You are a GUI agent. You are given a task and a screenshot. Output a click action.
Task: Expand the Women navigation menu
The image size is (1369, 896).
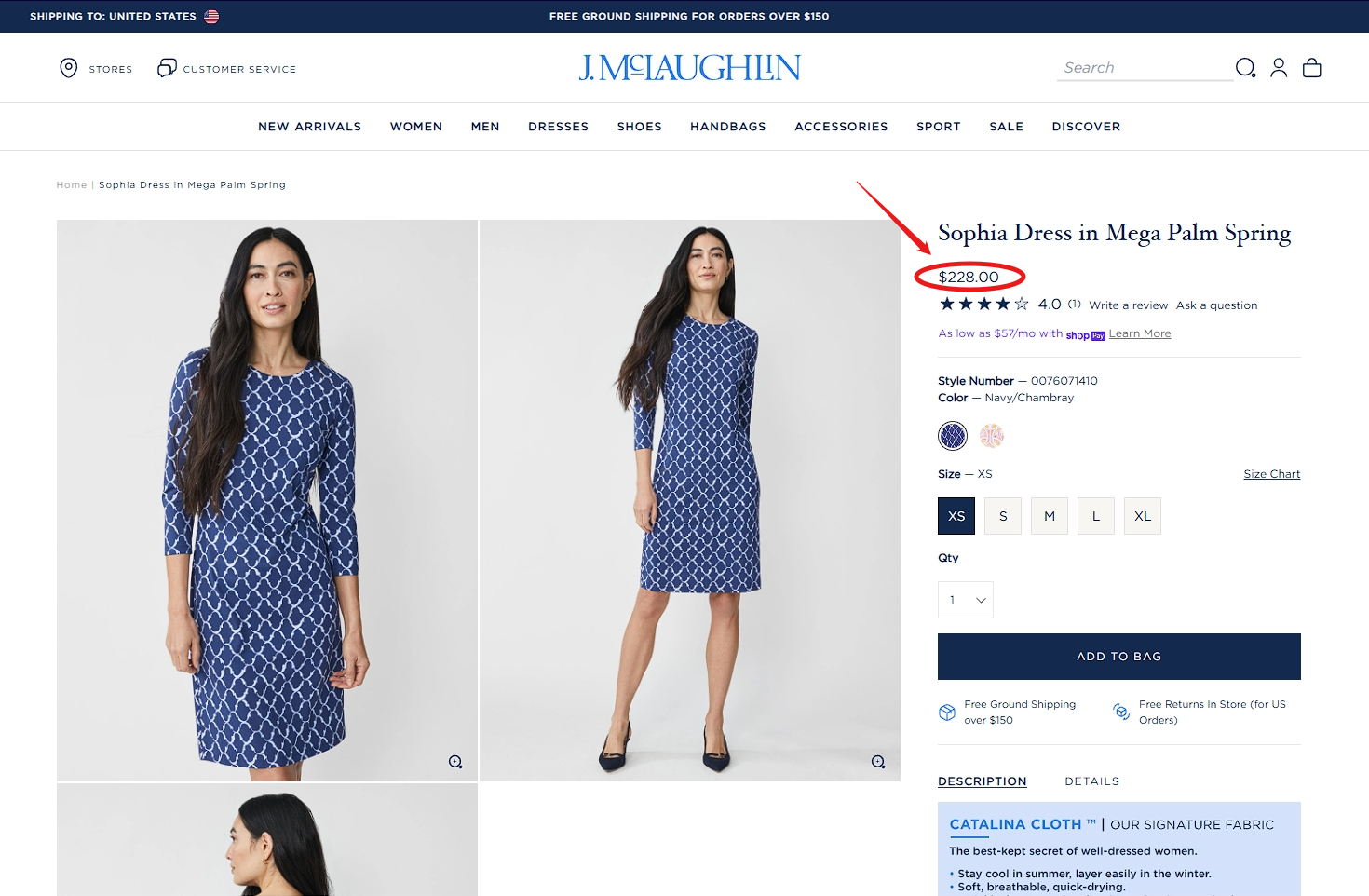(x=416, y=127)
